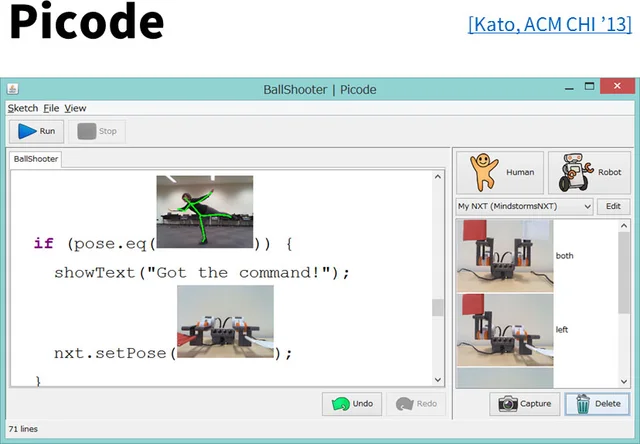Open the My NXT (MindstormsNXT) dropdown

tap(524, 206)
